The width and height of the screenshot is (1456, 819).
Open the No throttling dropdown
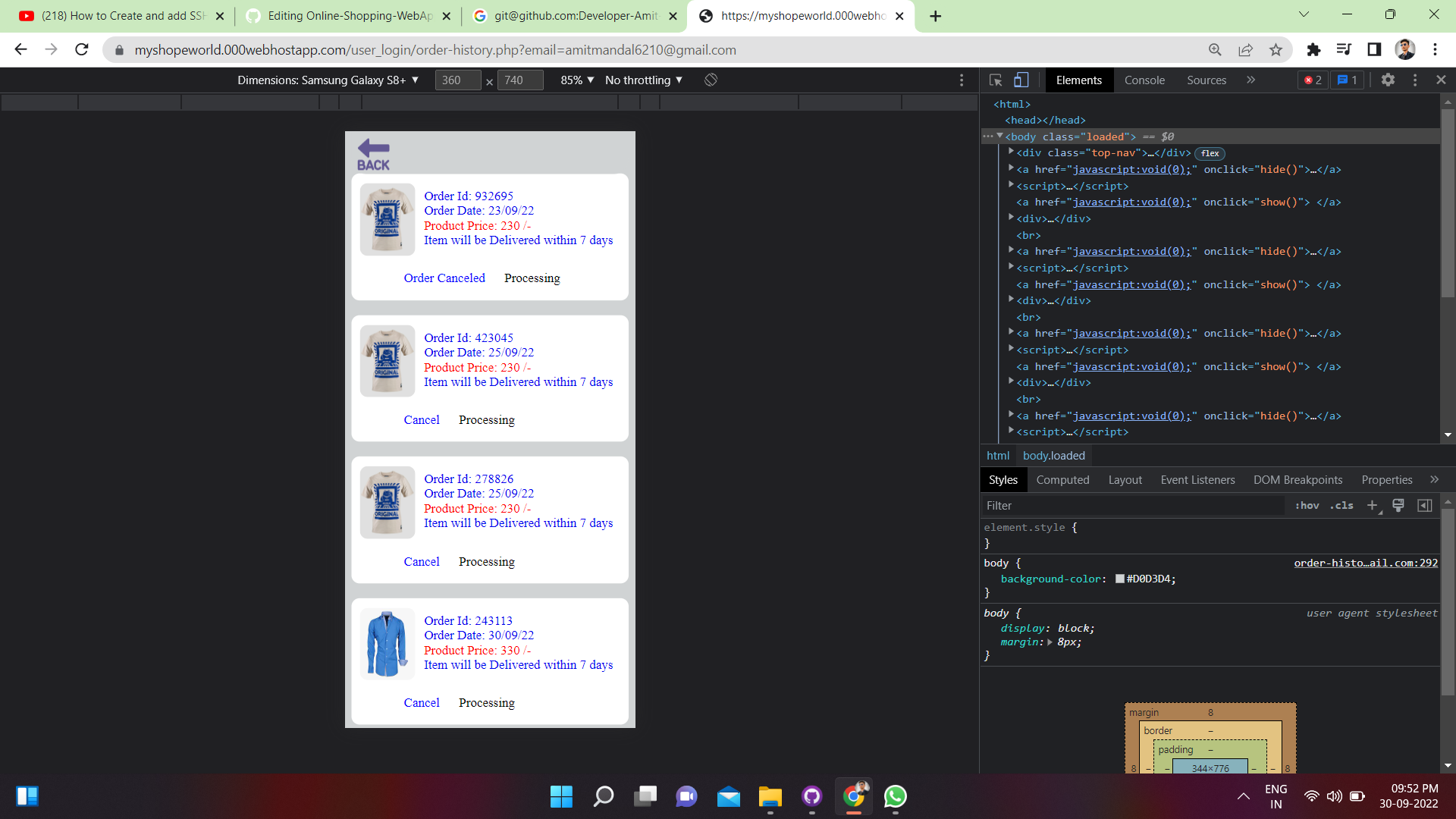(x=642, y=80)
